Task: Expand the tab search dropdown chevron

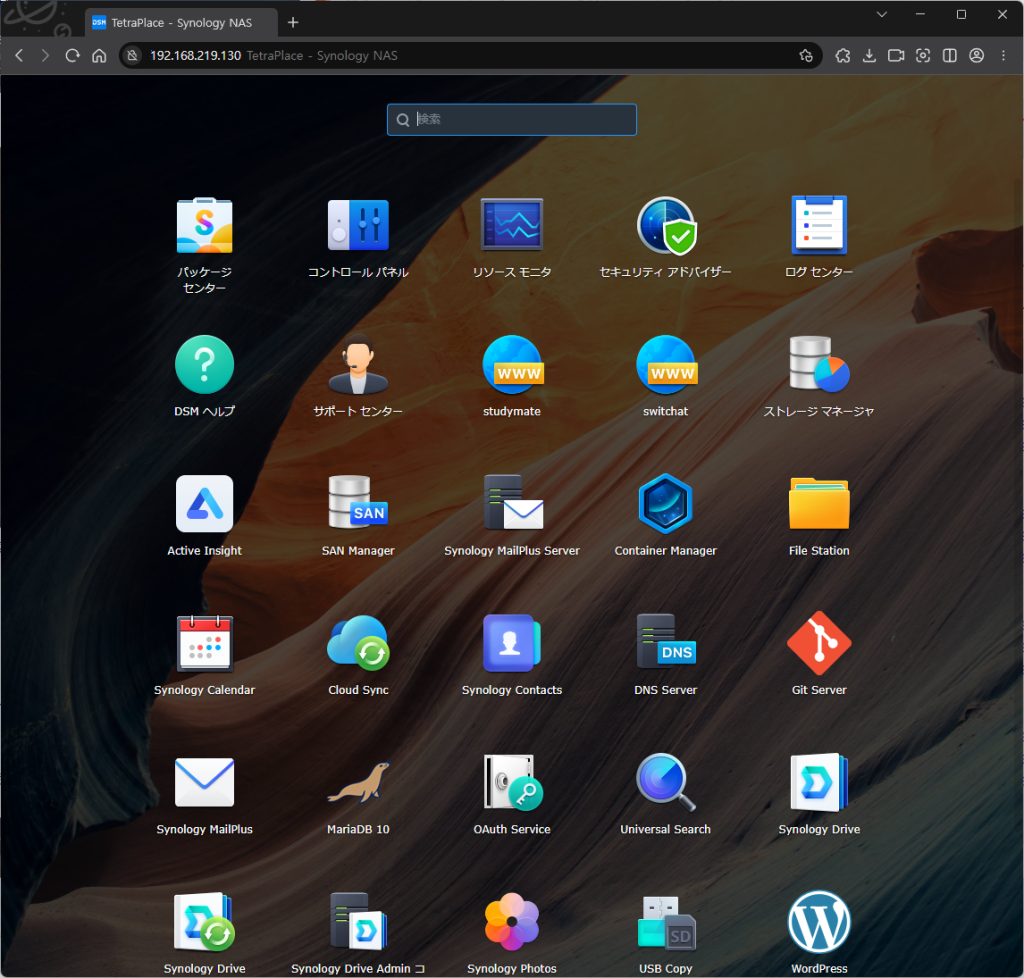Action: coord(882,14)
